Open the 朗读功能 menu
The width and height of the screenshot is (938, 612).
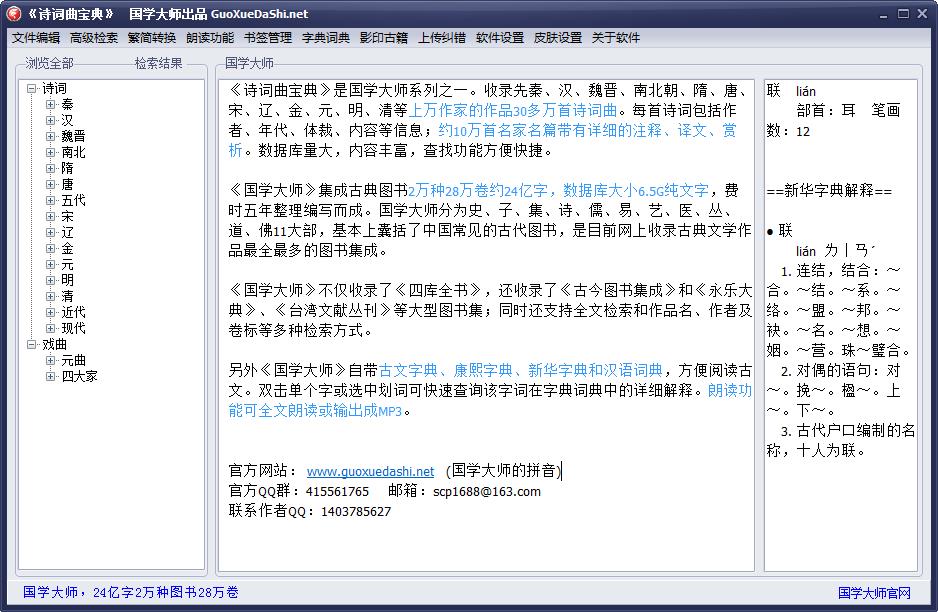pos(210,38)
